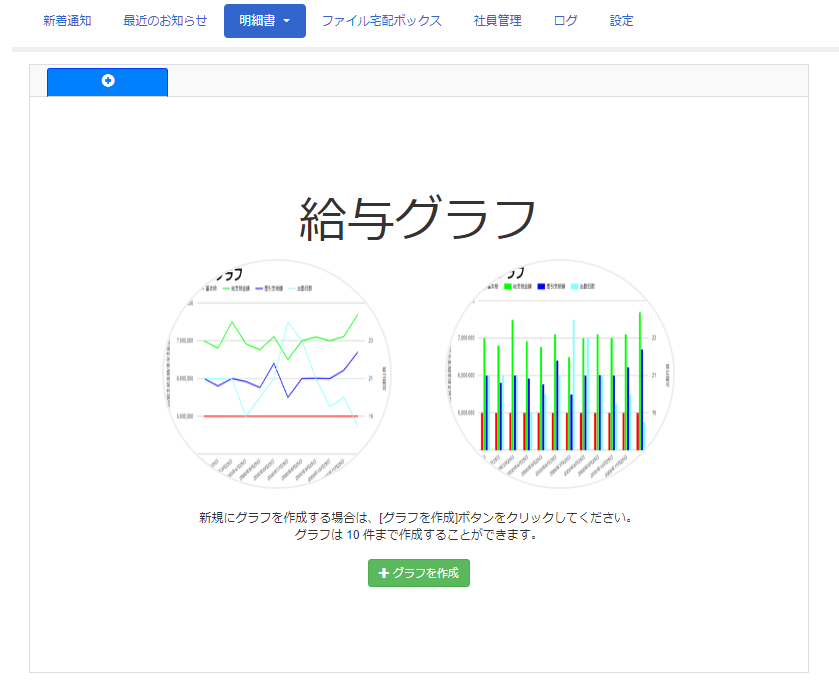839x698 pixels.
Task: Click the dark blue legend marker in bar chart
Action: coord(542,287)
